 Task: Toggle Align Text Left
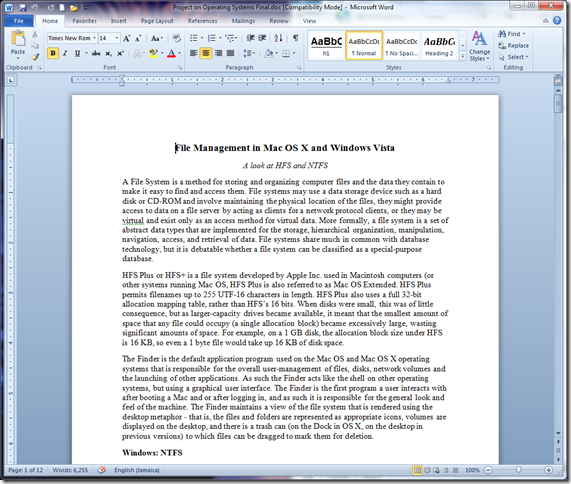(x=193, y=54)
